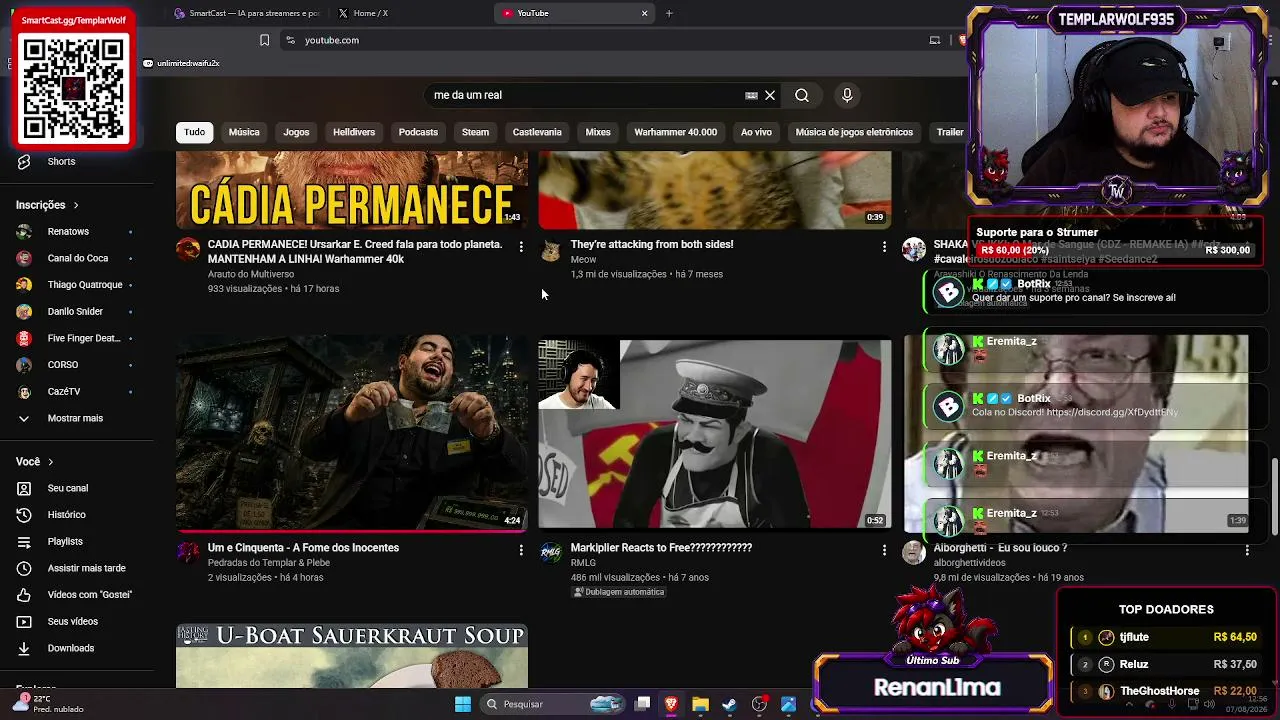Image resolution: width=1280 pixels, height=720 pixels.
Task: Start voice search with the microphone
Action: coord(847,95)
